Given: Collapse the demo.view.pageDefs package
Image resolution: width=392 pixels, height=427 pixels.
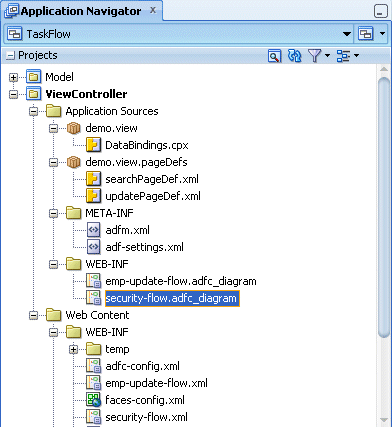Looking at the screenshot, I should [53, 162].
